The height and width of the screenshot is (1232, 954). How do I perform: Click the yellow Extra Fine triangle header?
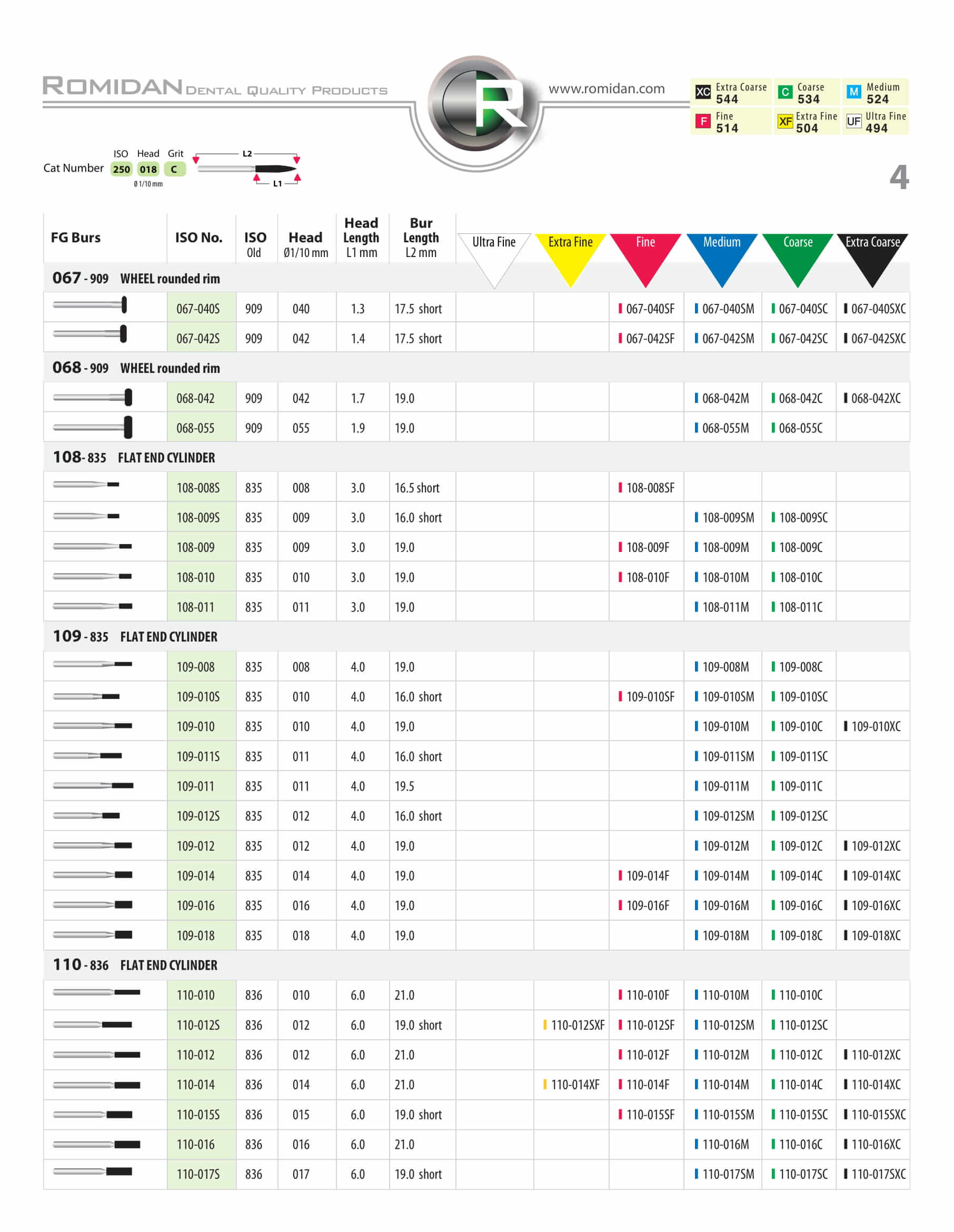pos(570,260)
